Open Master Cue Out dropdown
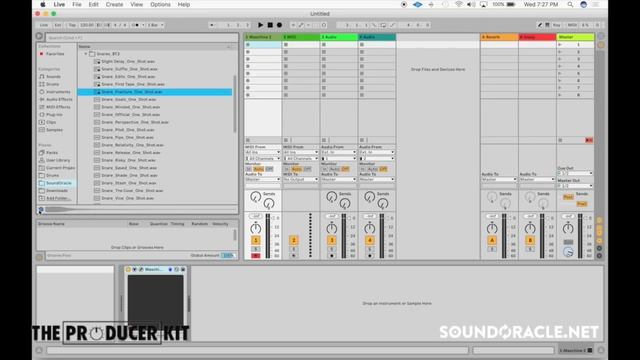The width and height of the screenshot is (640, 360). tap(575, 173)
